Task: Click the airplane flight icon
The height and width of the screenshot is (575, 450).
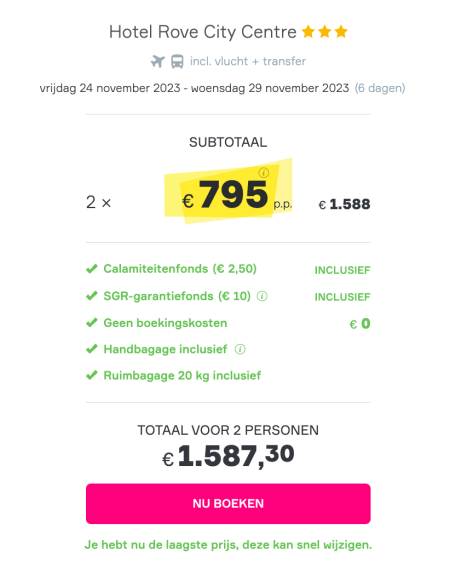Action: click(x=158, y=61)
